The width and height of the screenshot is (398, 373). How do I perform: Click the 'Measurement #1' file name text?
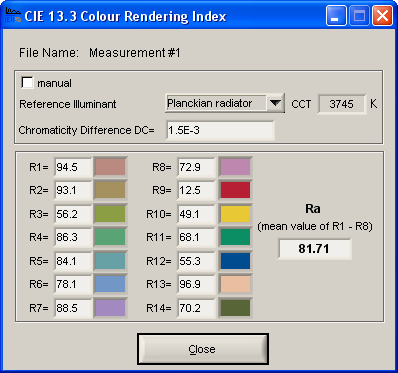(x=135, y=53)
